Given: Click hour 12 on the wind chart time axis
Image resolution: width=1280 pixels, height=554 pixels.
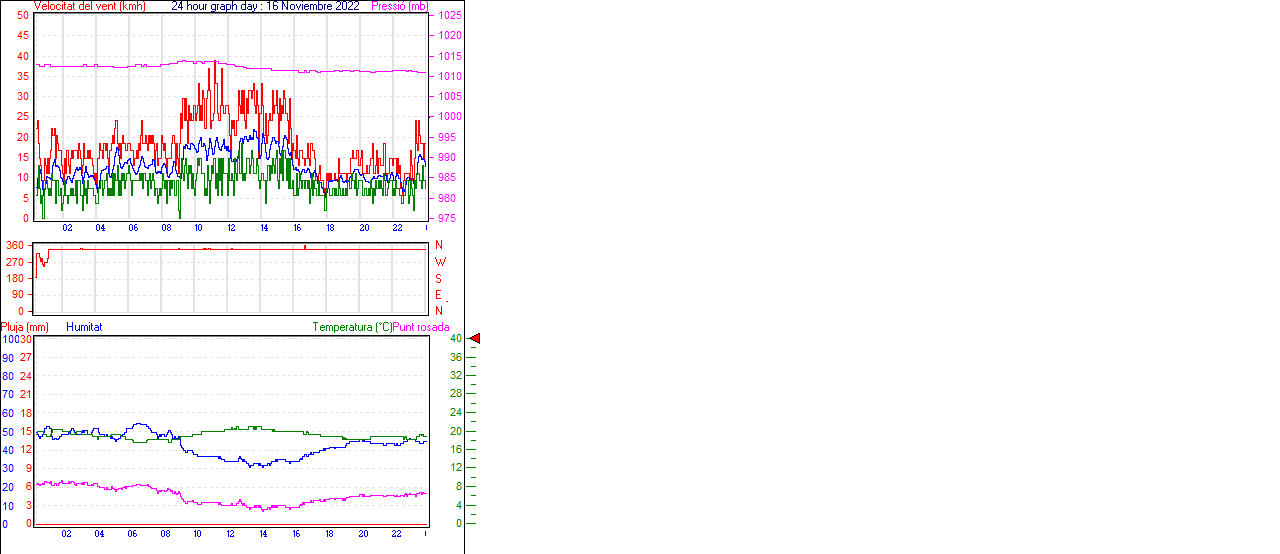Looking at the screenshot, I should click(x=232, y=228).
